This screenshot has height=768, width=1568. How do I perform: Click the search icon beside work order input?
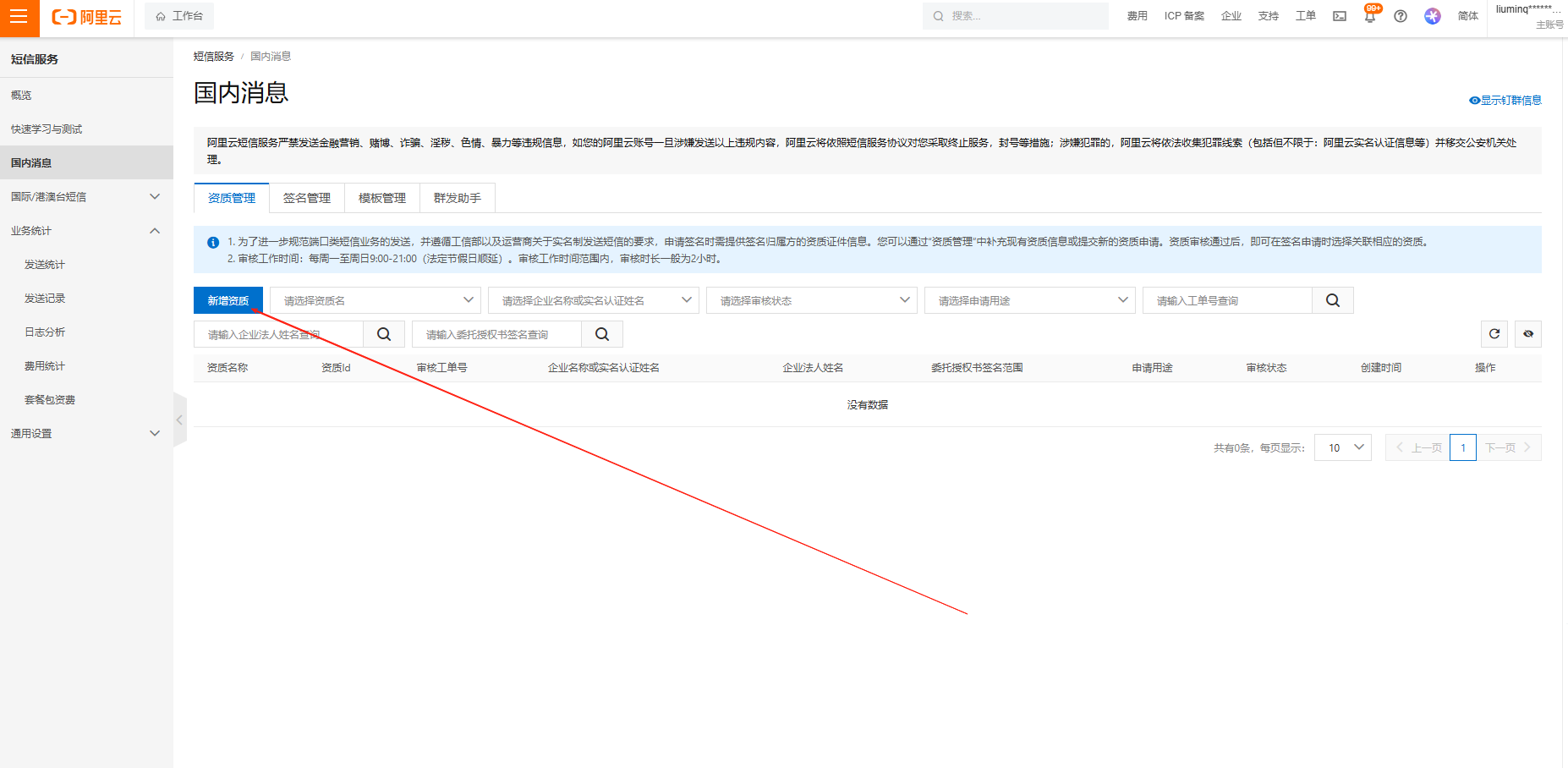tap(1332, 300)
